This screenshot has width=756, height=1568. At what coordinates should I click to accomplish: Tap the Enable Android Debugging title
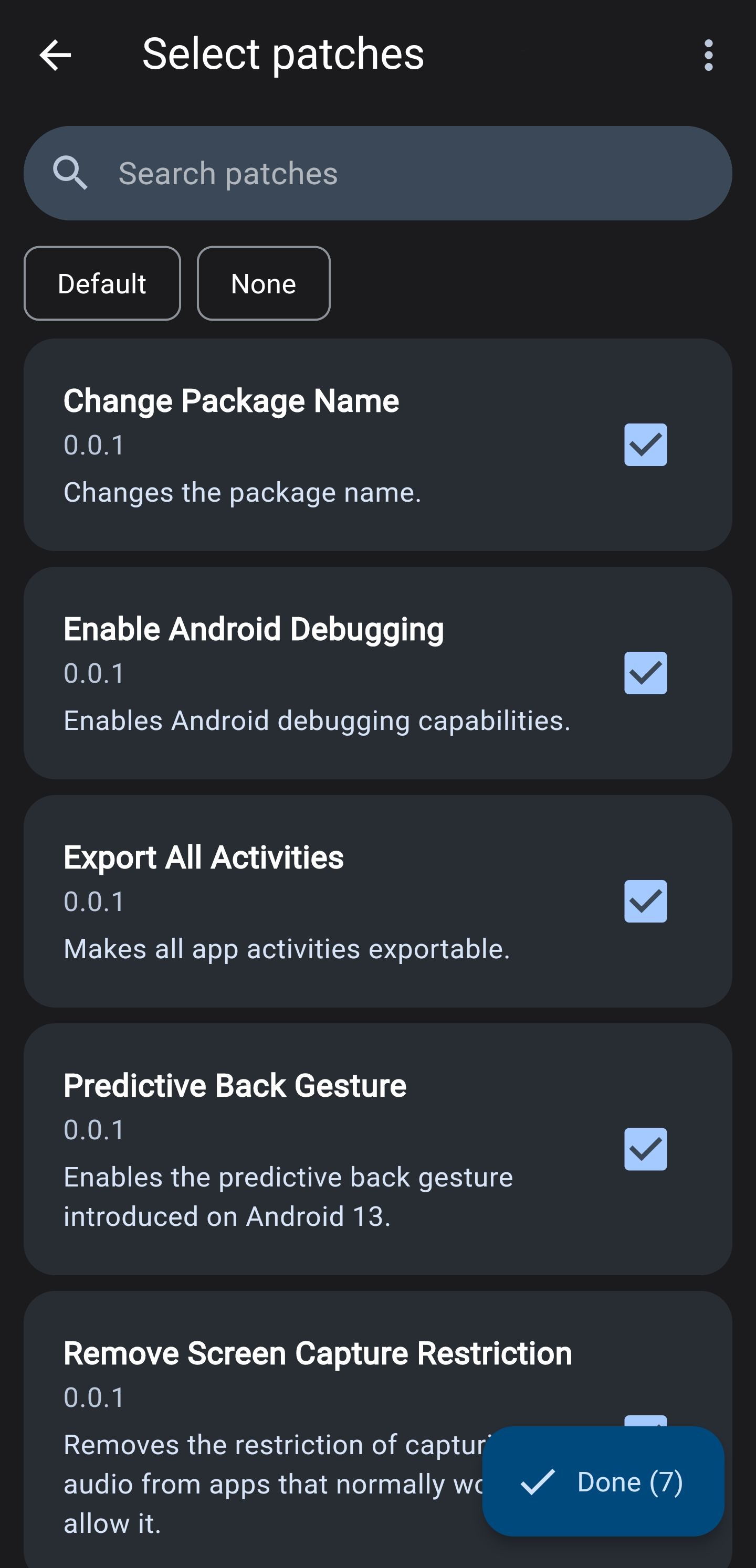254,629
